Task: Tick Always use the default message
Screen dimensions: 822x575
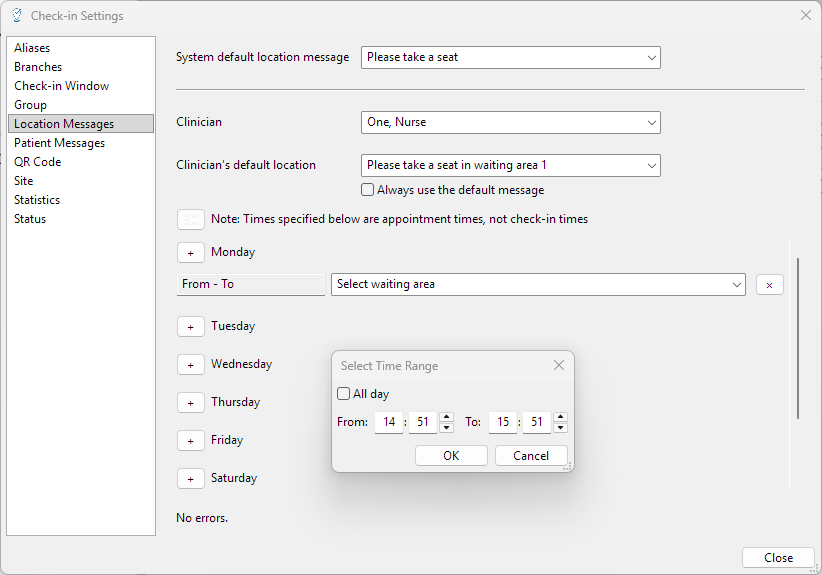Action: click(368, 190)
